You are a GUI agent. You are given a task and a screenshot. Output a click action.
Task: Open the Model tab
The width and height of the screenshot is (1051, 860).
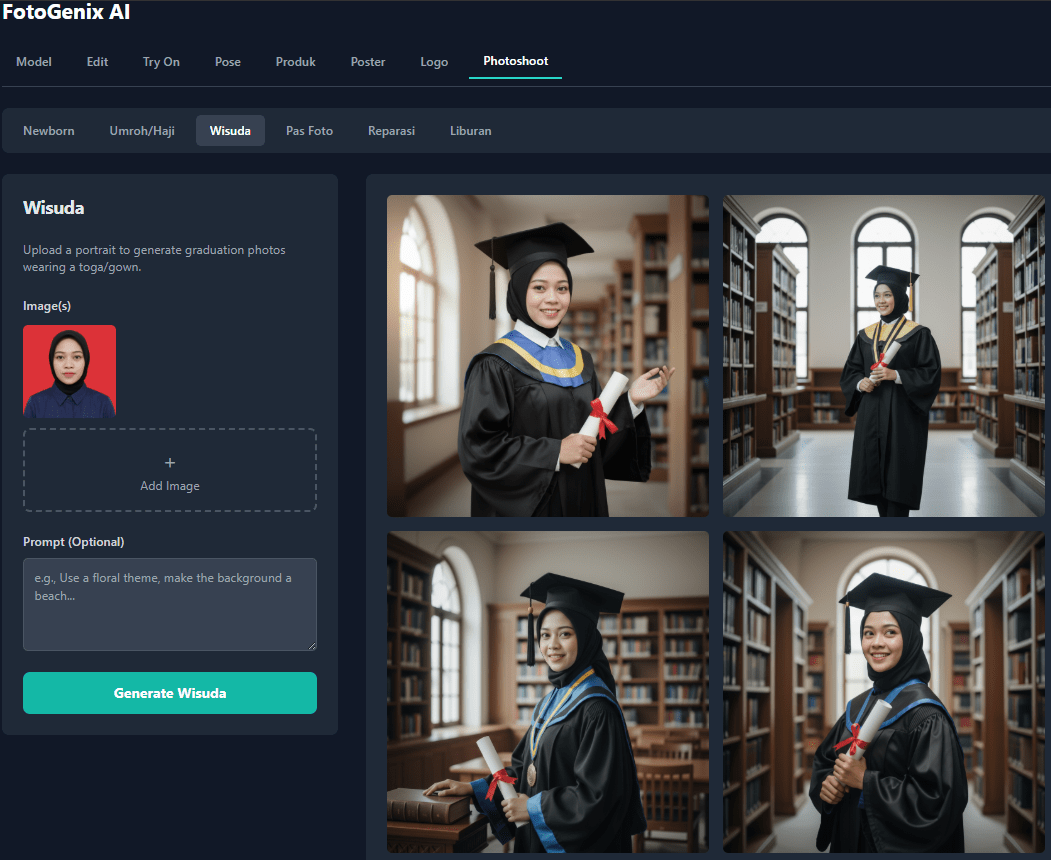[x=34, y=62]
